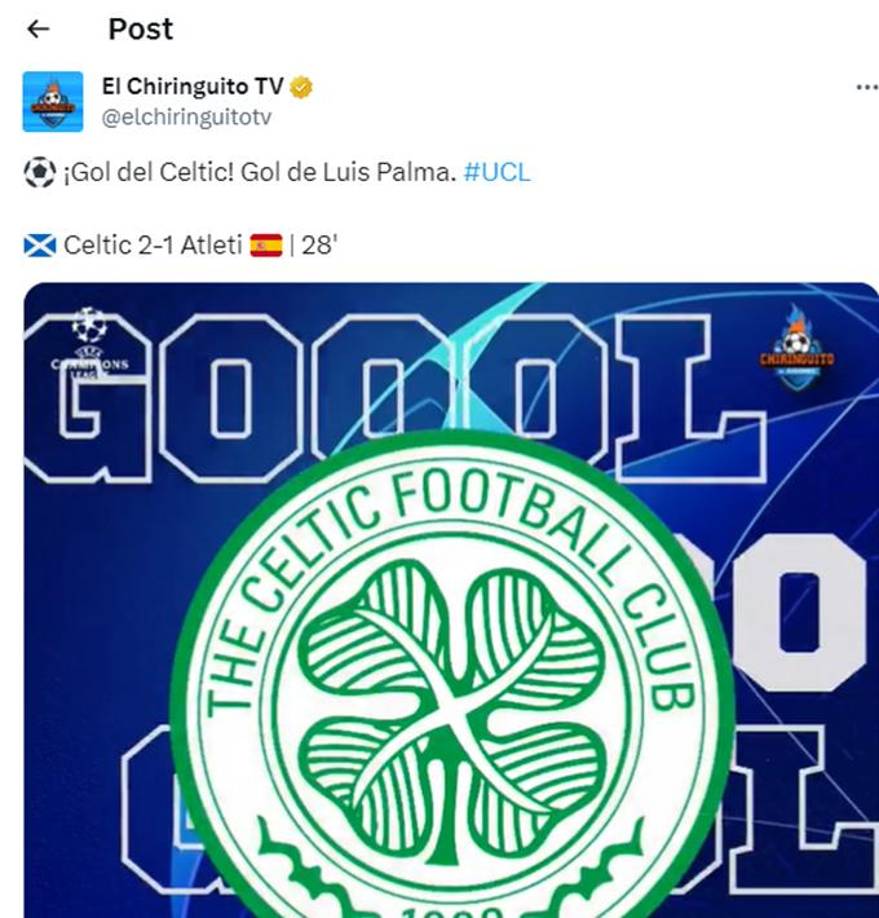879x918 pixels.
Task: Click the soccer ball emoji in the post
Action: (x=39, y=172)
